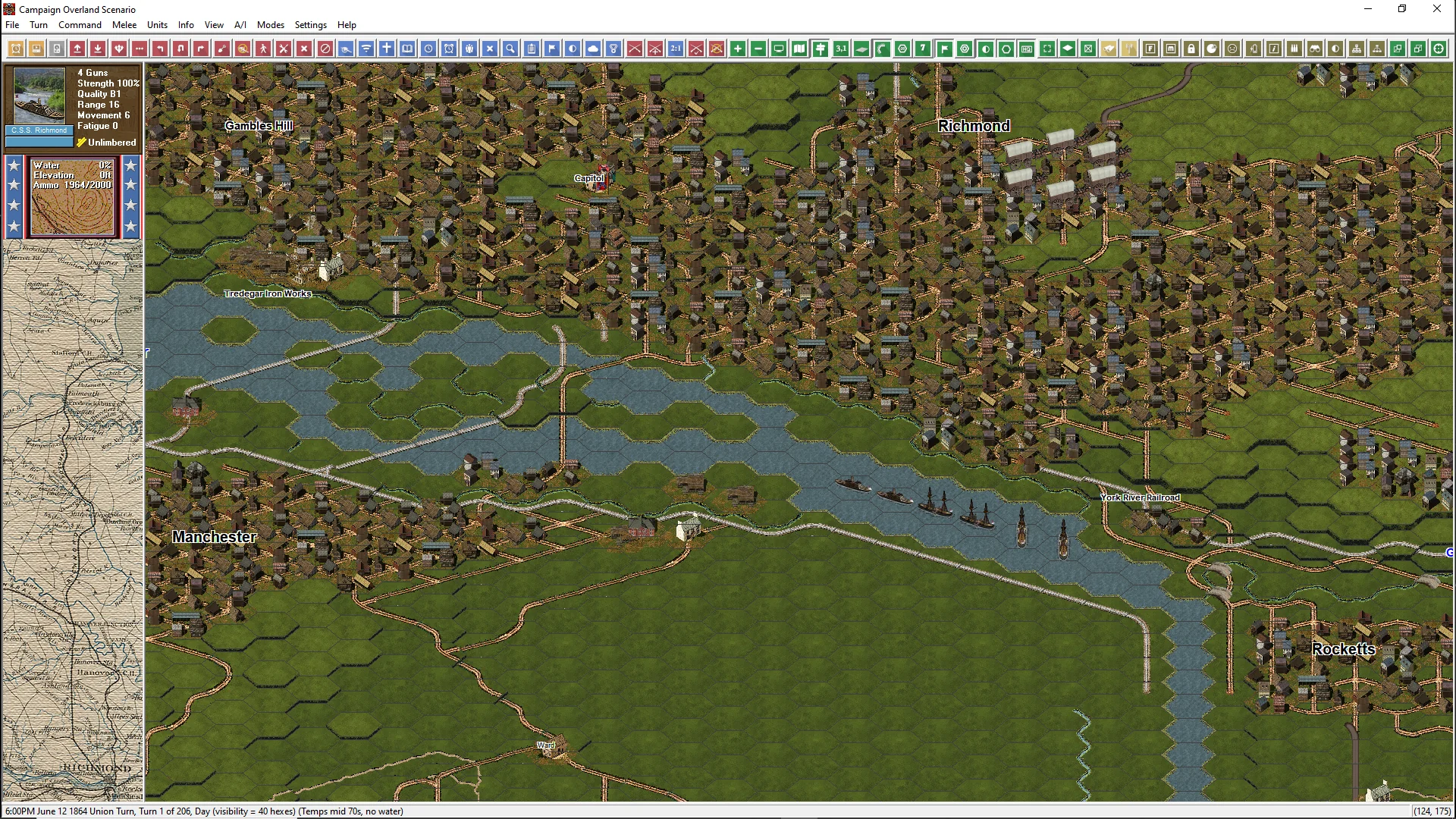Expand the A/I menu

(240, 25)
